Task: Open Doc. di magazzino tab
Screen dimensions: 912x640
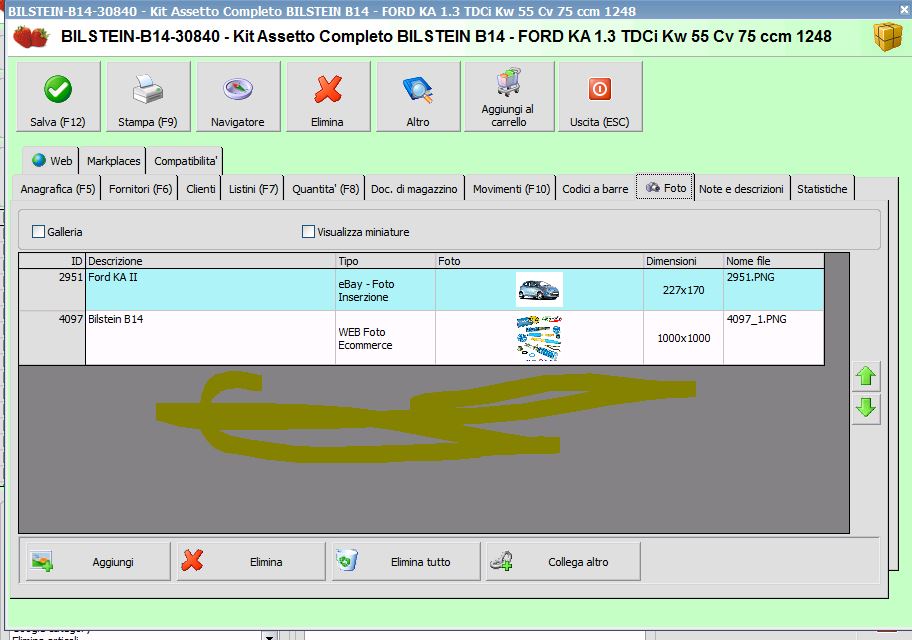Action: [414, 189]
